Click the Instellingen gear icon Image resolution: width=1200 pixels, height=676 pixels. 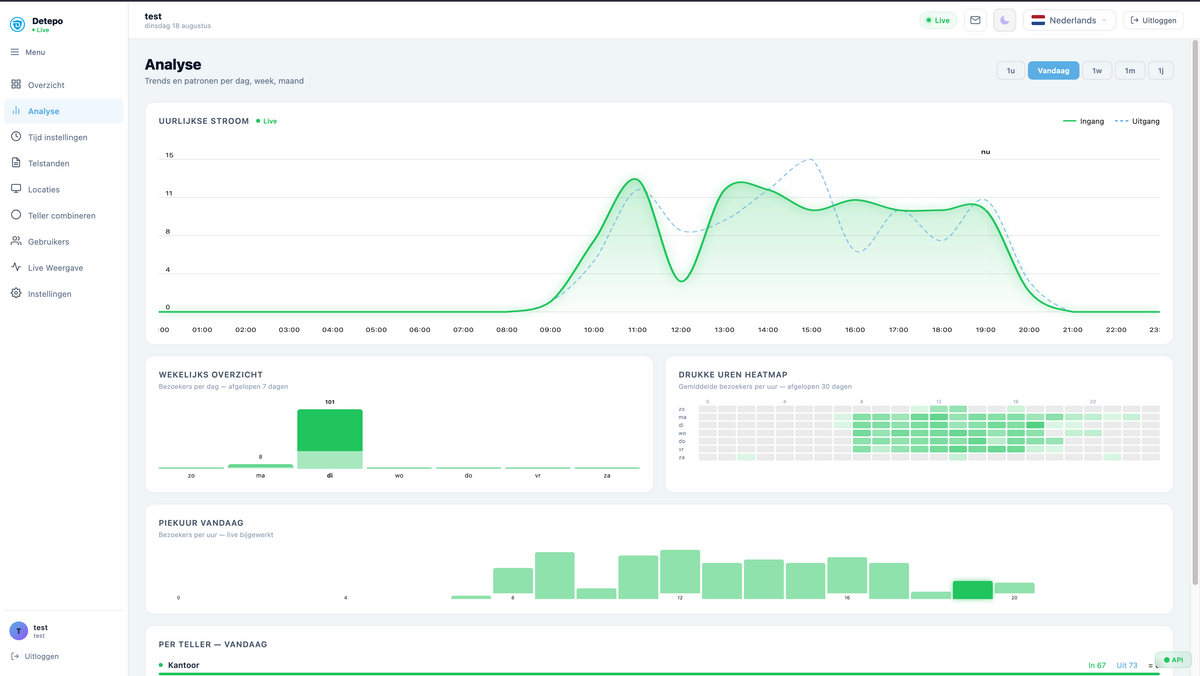pos(16,293)
